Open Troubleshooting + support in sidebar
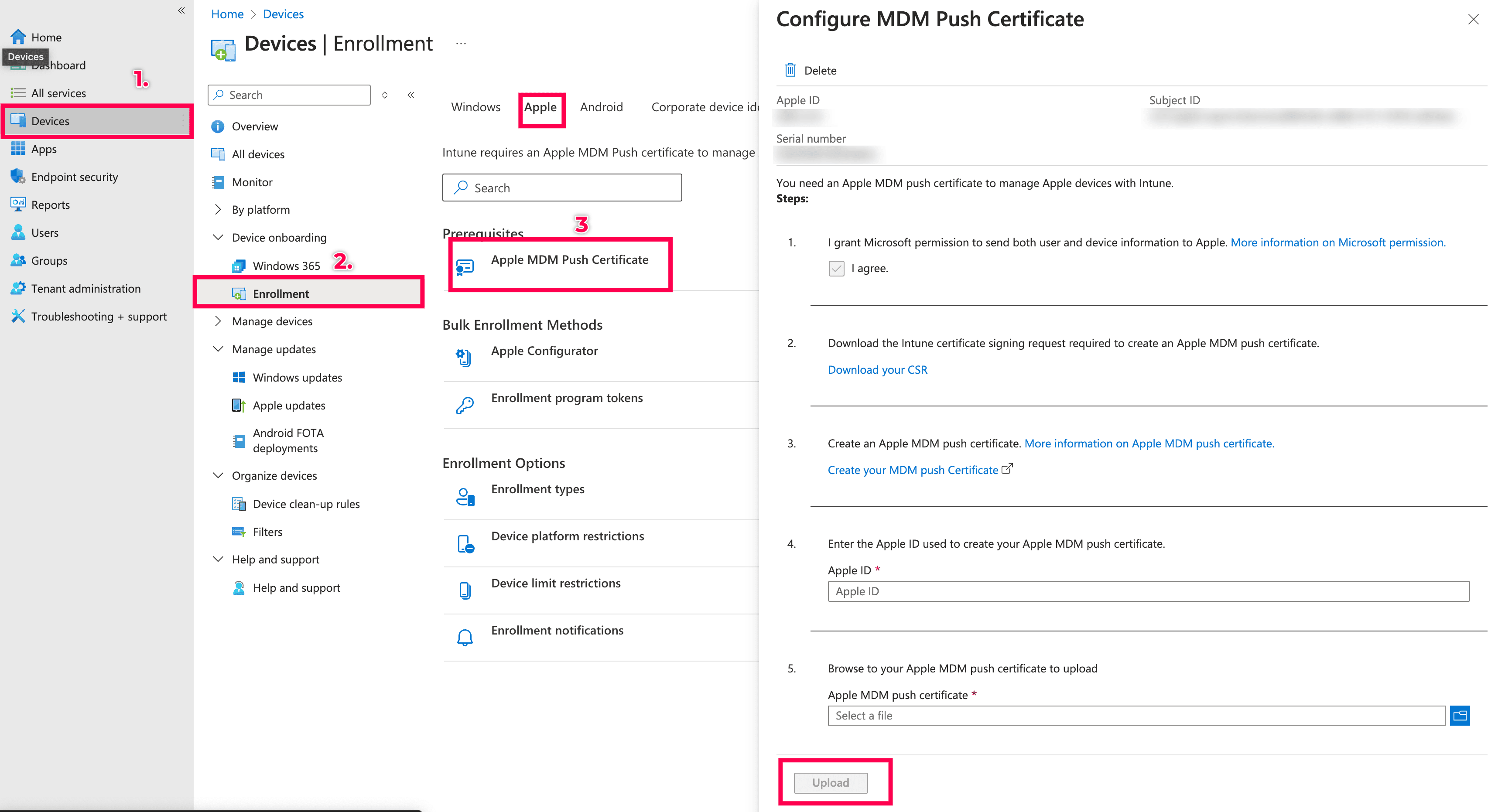 click(x=98, y=316)
